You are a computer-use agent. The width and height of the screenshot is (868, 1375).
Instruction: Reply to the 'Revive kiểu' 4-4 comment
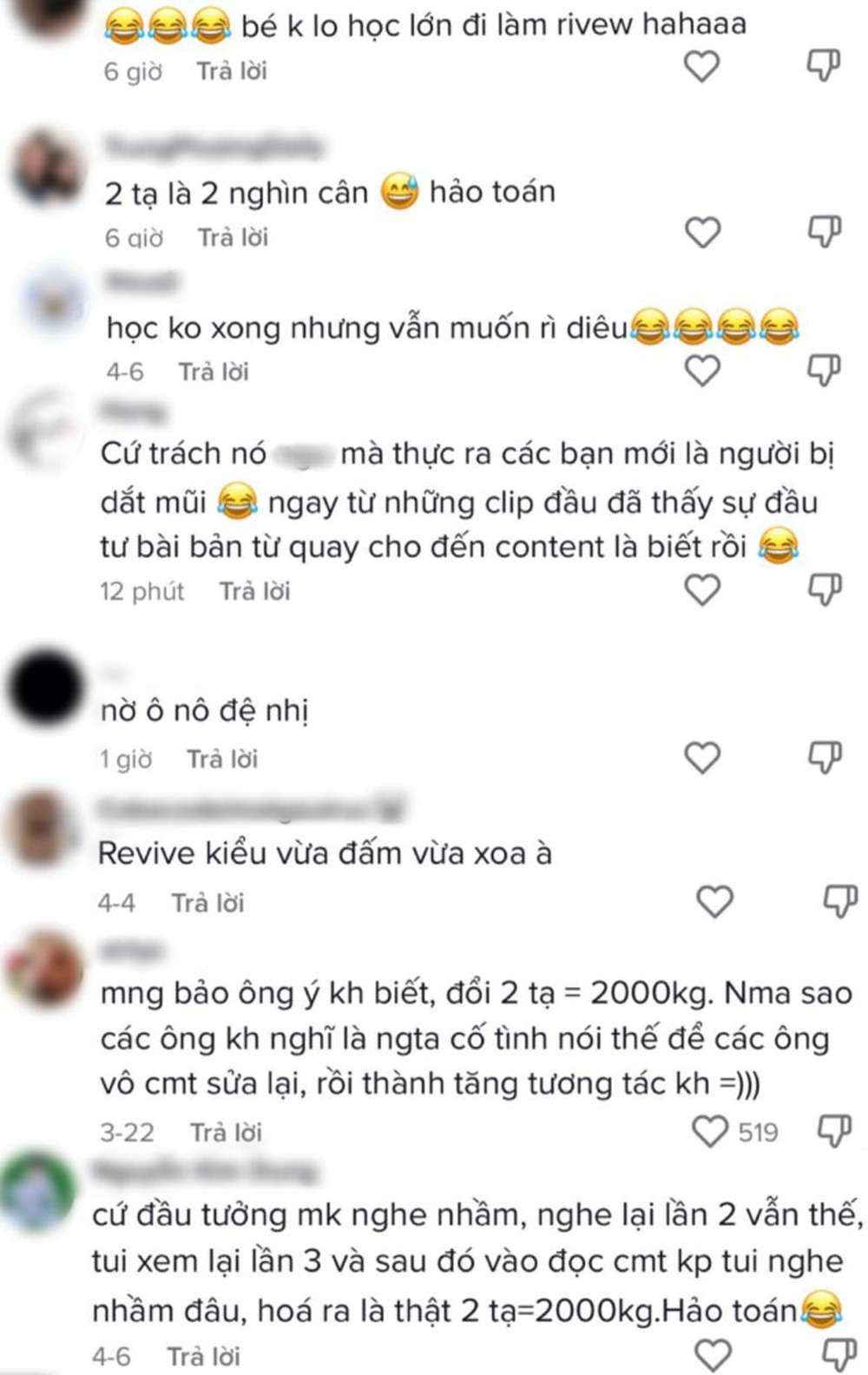click(207, 903)
